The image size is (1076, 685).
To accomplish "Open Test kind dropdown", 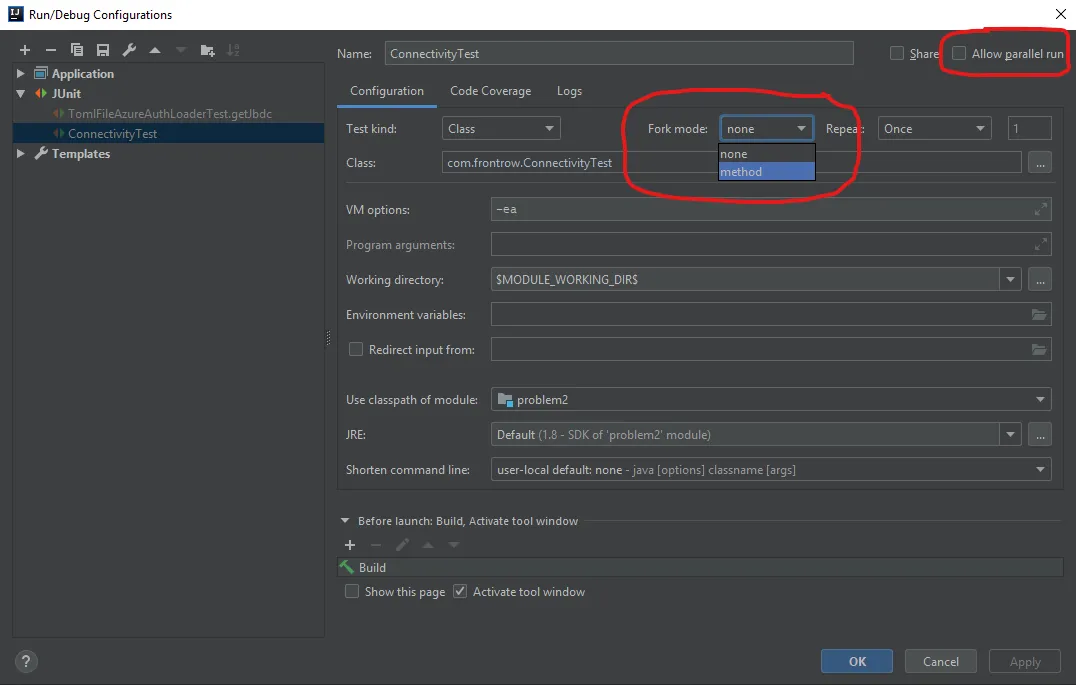I will [x=501, y=128].
